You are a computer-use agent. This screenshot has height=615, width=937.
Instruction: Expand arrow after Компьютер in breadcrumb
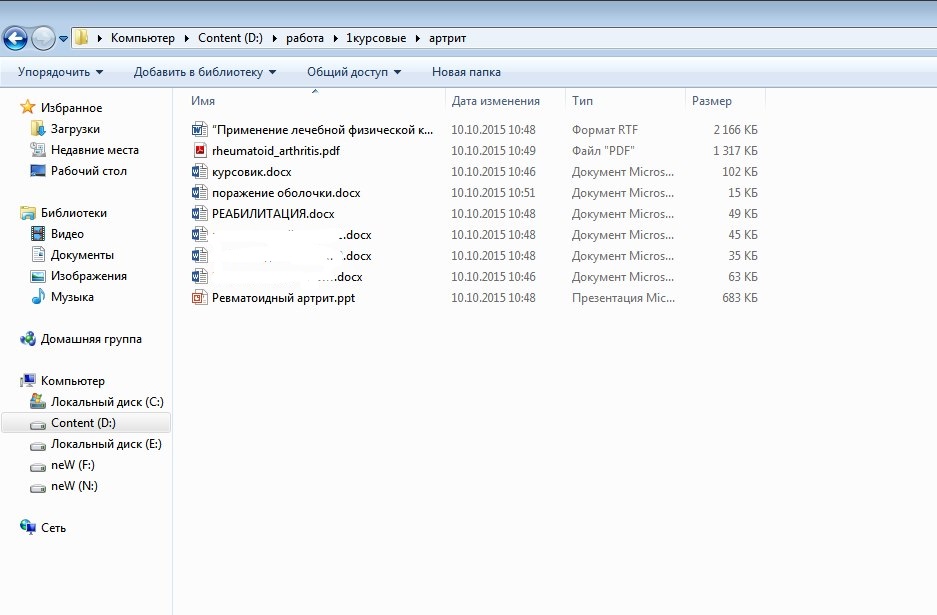pyautogui.click(x=186, y=38)
